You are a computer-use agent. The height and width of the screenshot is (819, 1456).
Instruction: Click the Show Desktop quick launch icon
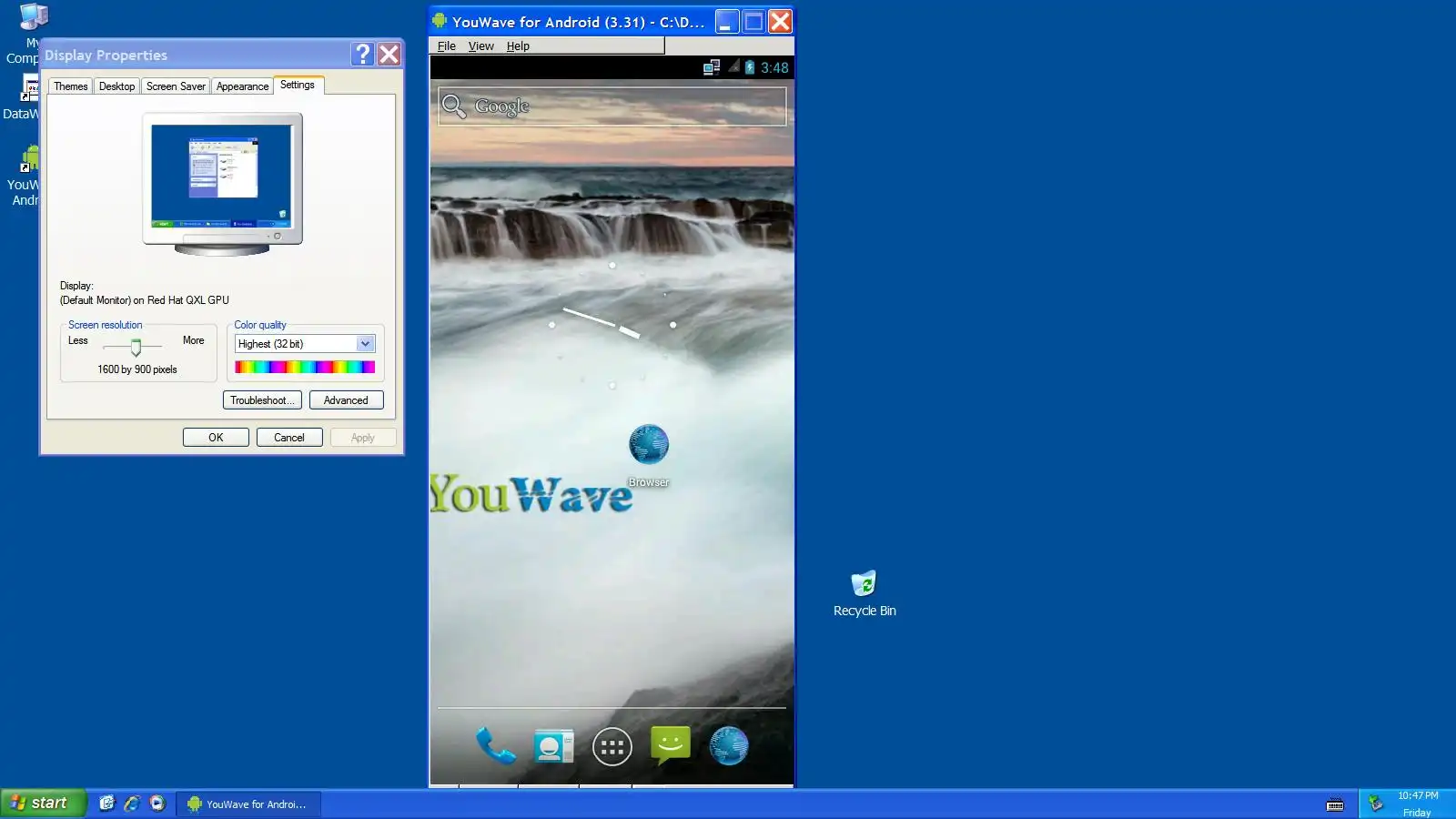pyautogui.click(x=107, y=804)
